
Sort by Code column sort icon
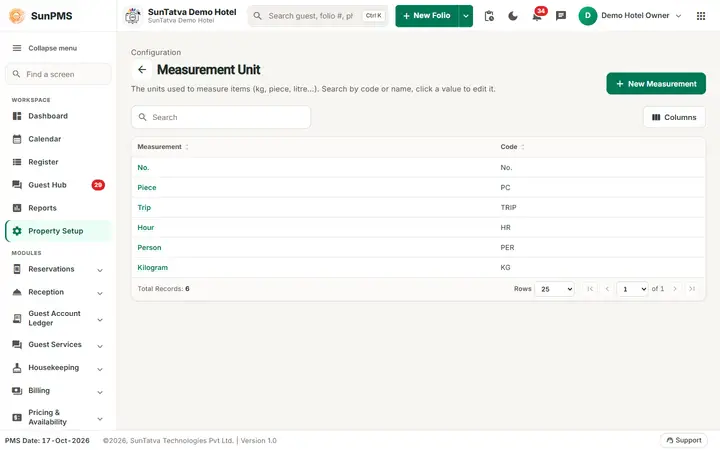pos(523,147)
